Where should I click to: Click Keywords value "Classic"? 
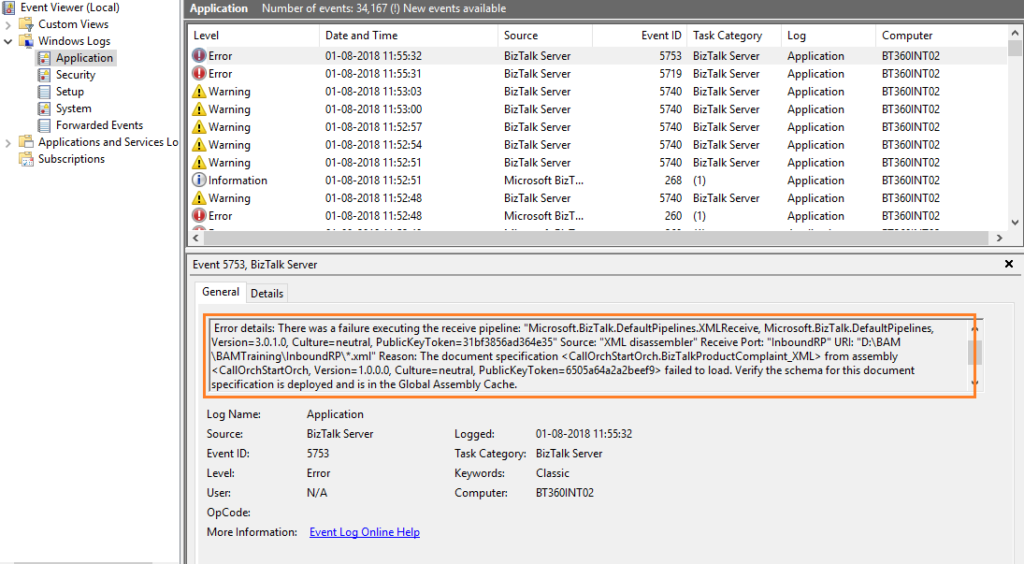[552, 473]
